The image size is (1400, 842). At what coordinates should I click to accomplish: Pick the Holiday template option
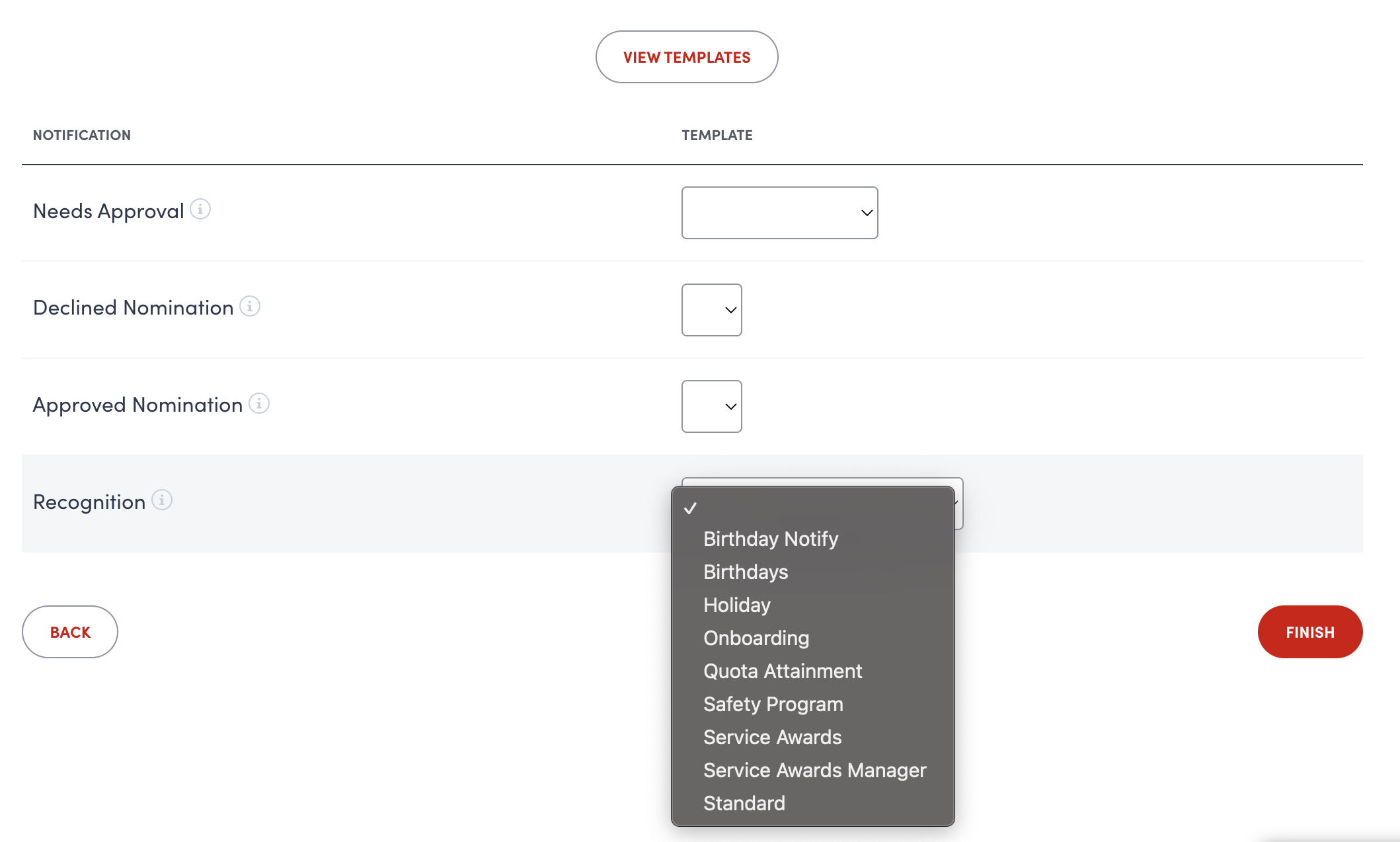pos(737,605)
